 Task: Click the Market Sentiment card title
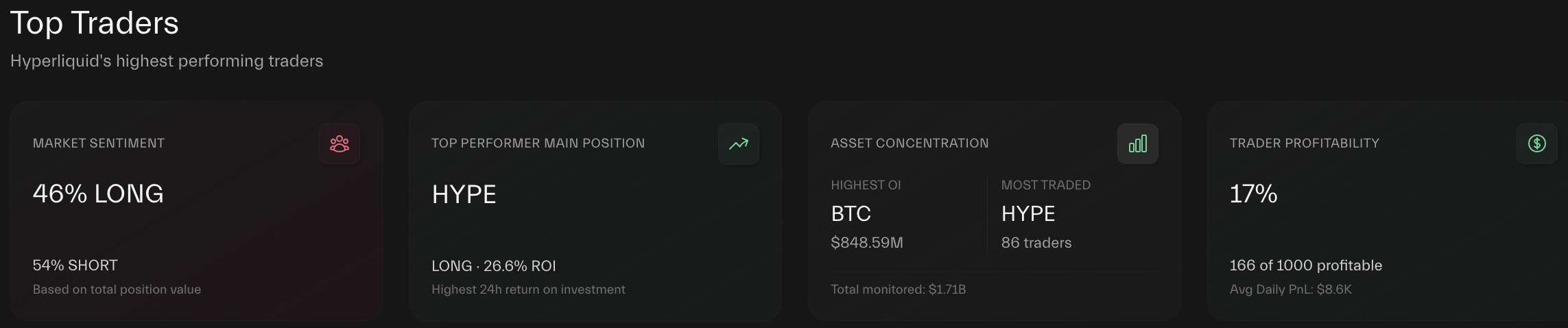point(99,143)
